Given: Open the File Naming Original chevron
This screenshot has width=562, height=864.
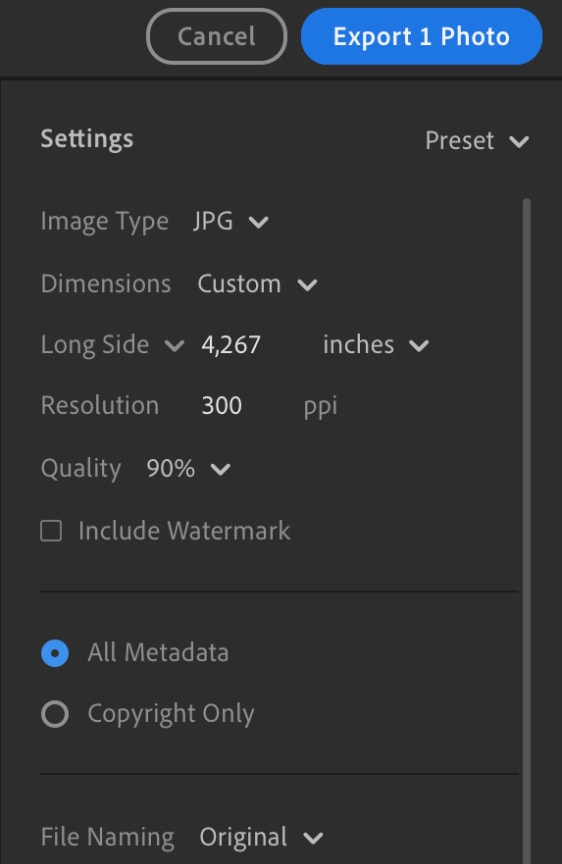Looking at the screenshot, I should (313, 838).
